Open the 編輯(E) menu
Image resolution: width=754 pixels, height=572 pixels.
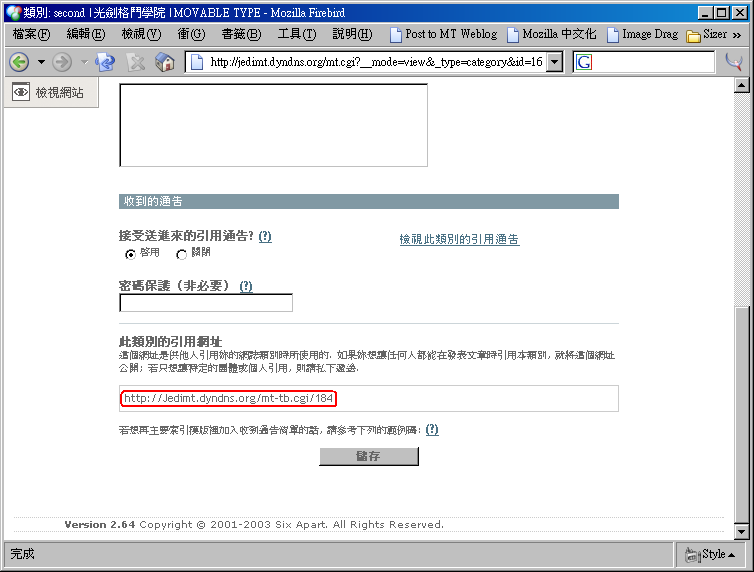(86, 34)
